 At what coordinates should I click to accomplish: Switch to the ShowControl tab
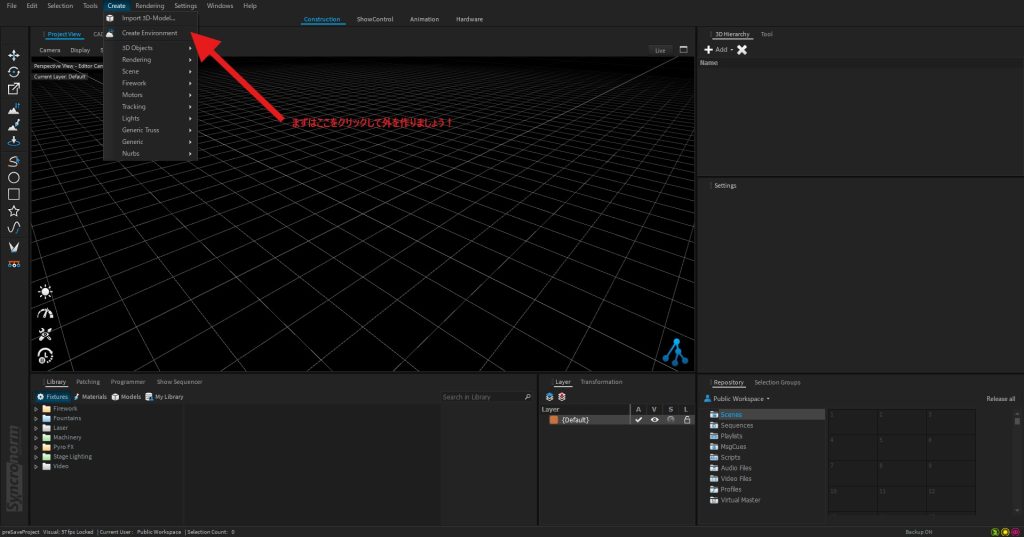[x=377, y=19]
